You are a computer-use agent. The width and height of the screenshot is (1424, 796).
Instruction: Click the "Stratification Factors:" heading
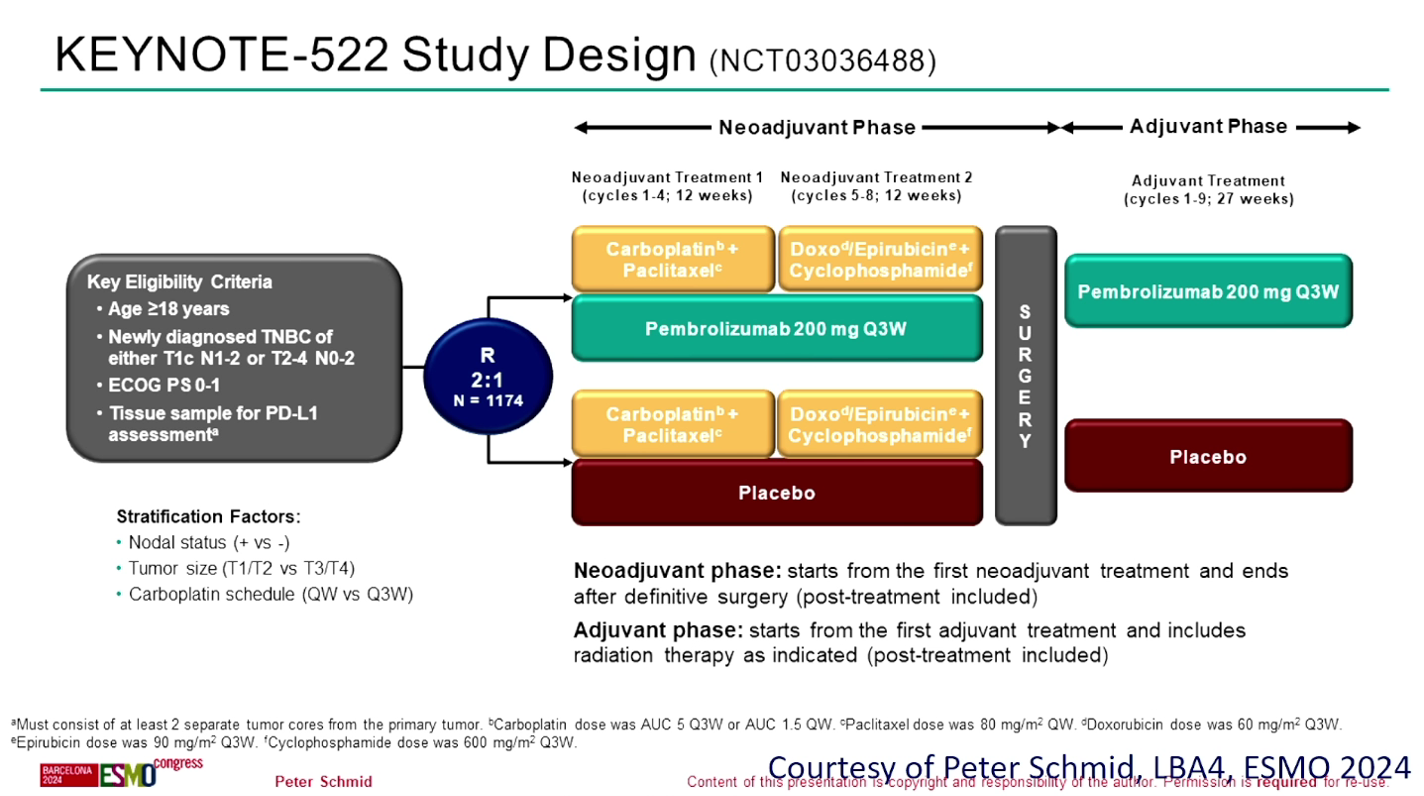(x=209, y=517)
